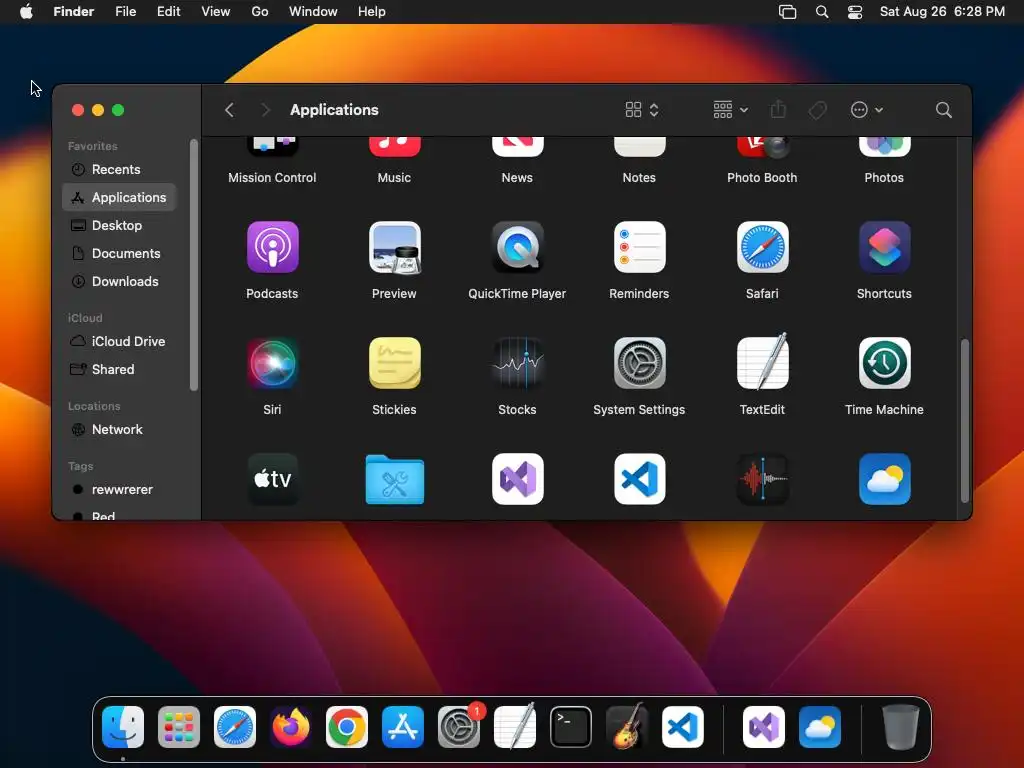Select purple Visual Studio icon in Finder window
This screenshot has width=1024, height=768.
[517, 479]
